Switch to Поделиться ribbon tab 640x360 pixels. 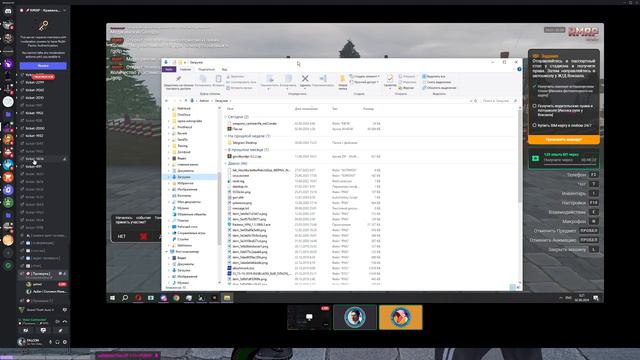click(x=206, y=69)
